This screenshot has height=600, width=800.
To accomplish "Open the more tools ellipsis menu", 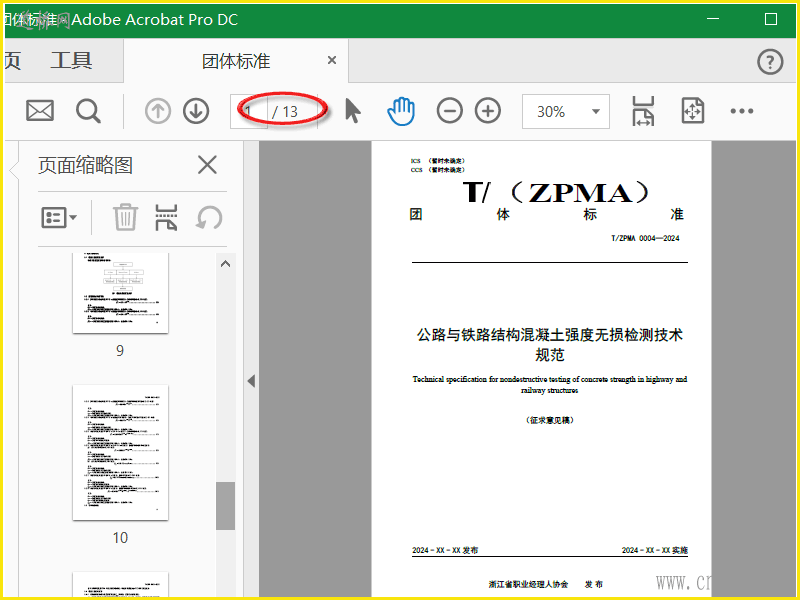I will click(741, 111).
